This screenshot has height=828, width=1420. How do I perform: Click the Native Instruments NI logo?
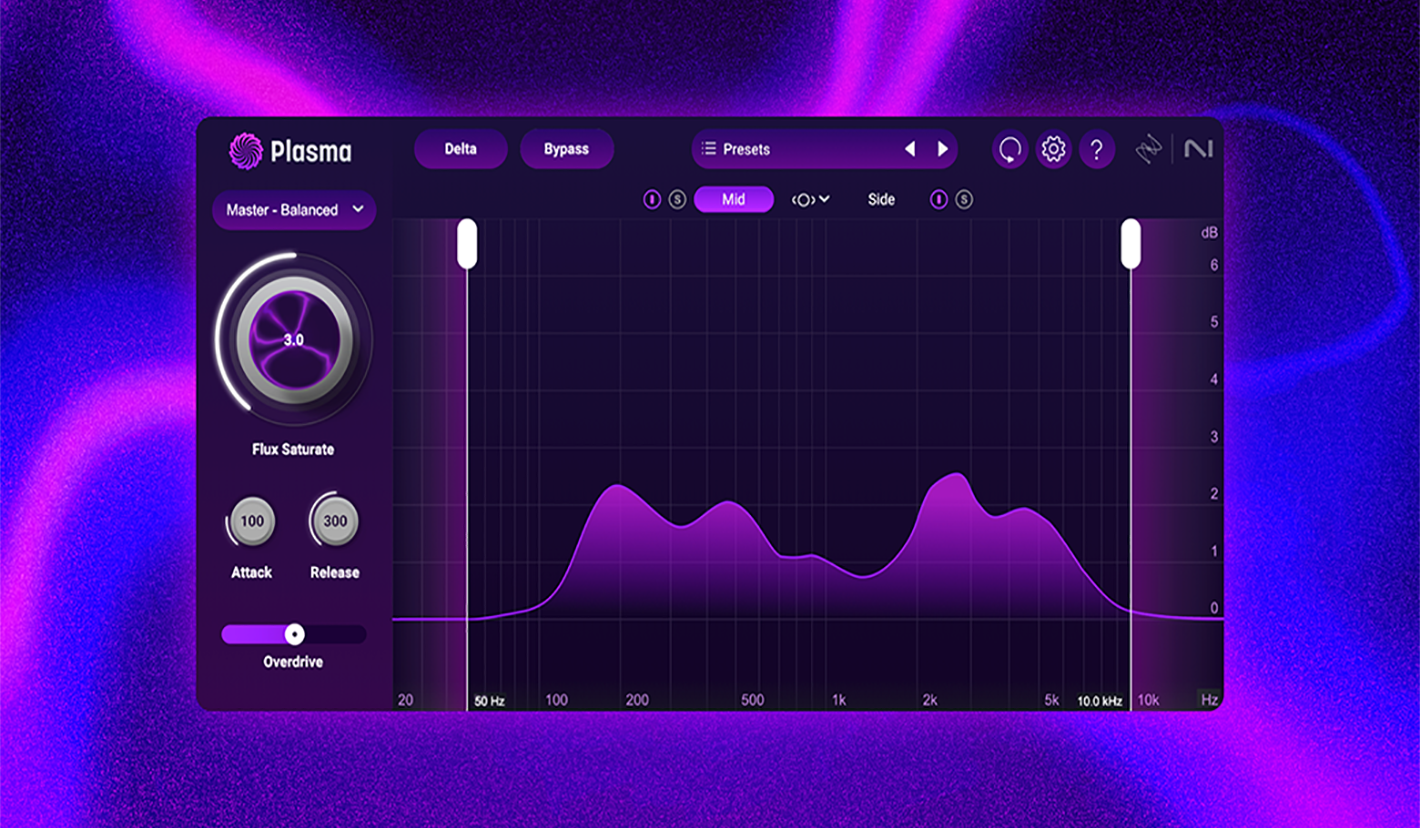pos(1198,149)
